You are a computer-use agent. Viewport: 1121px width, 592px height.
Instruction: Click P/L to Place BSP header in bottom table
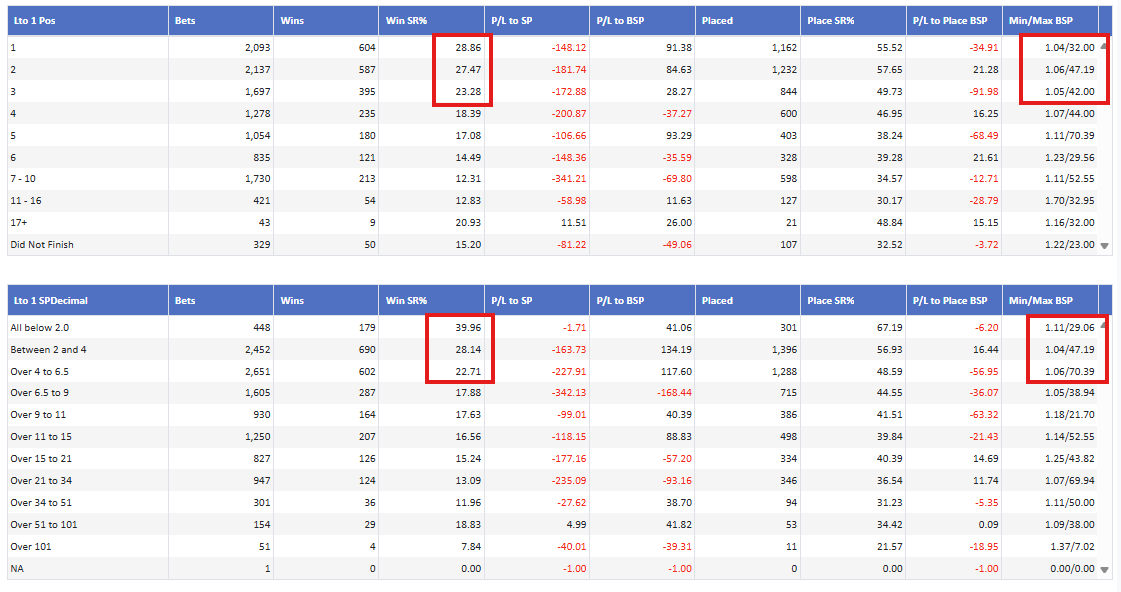click(x=950, y=300)
